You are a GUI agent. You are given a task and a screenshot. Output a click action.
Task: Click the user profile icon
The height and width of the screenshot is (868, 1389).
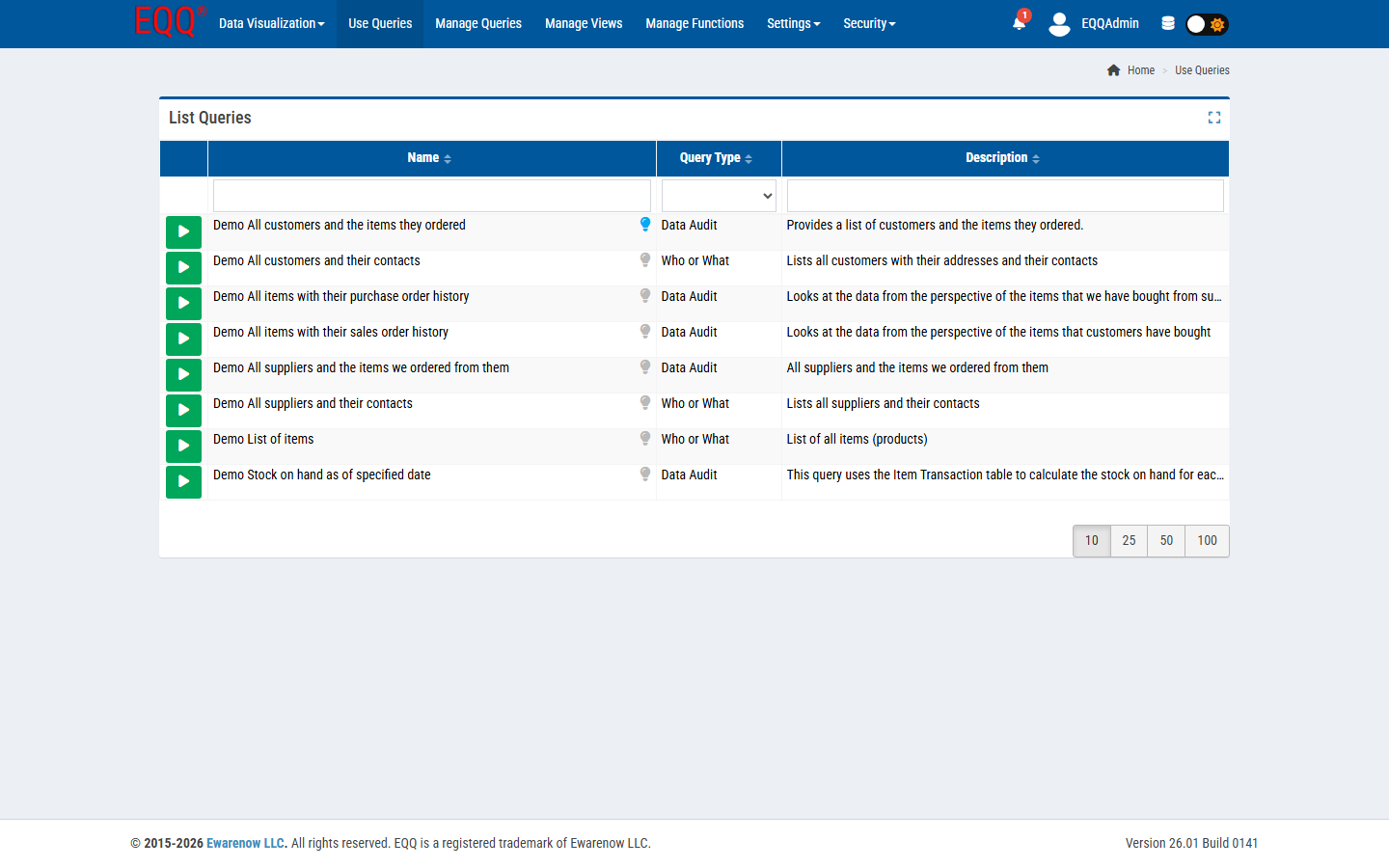[1059, 23]
